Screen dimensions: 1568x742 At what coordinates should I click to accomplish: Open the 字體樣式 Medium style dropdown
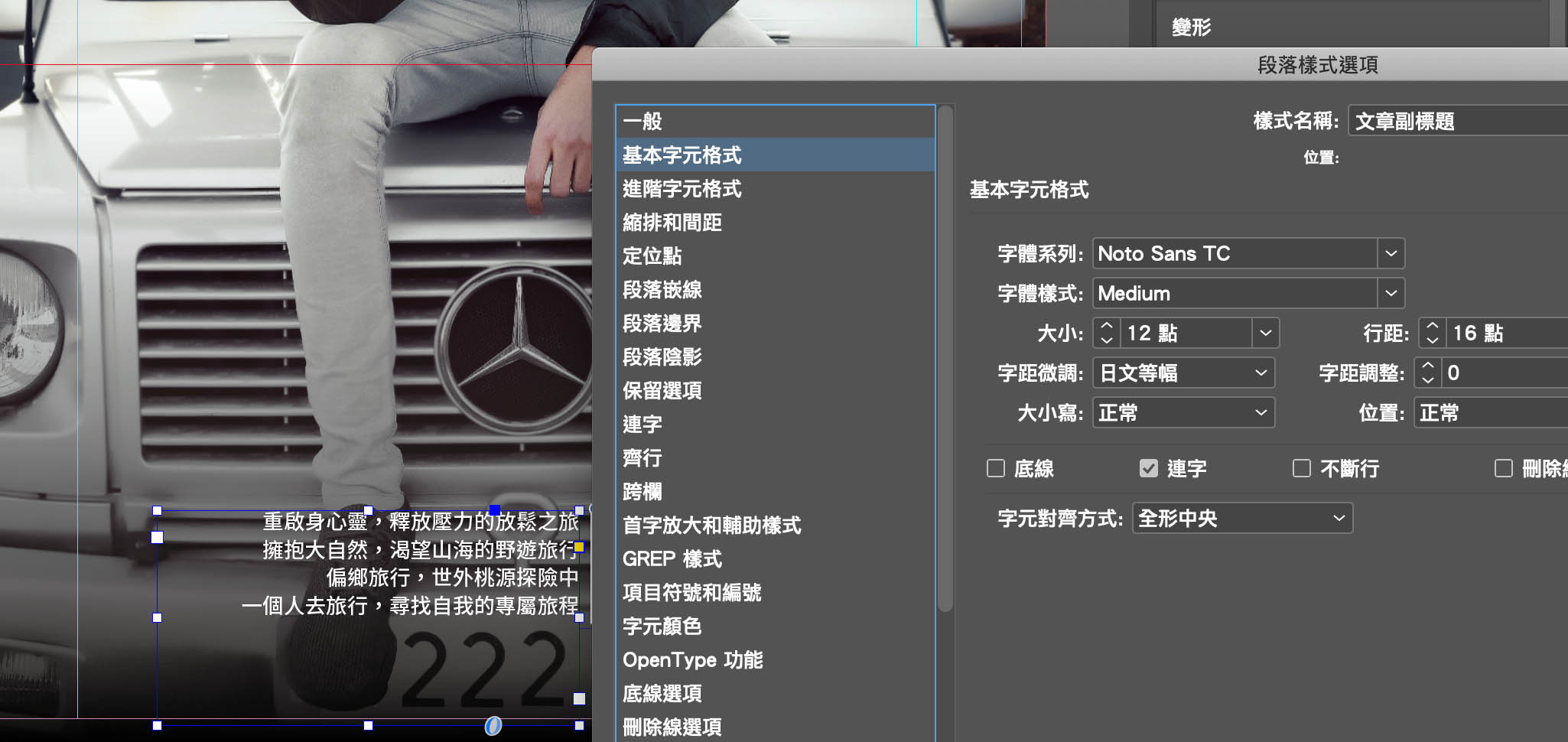(1391, 293)
